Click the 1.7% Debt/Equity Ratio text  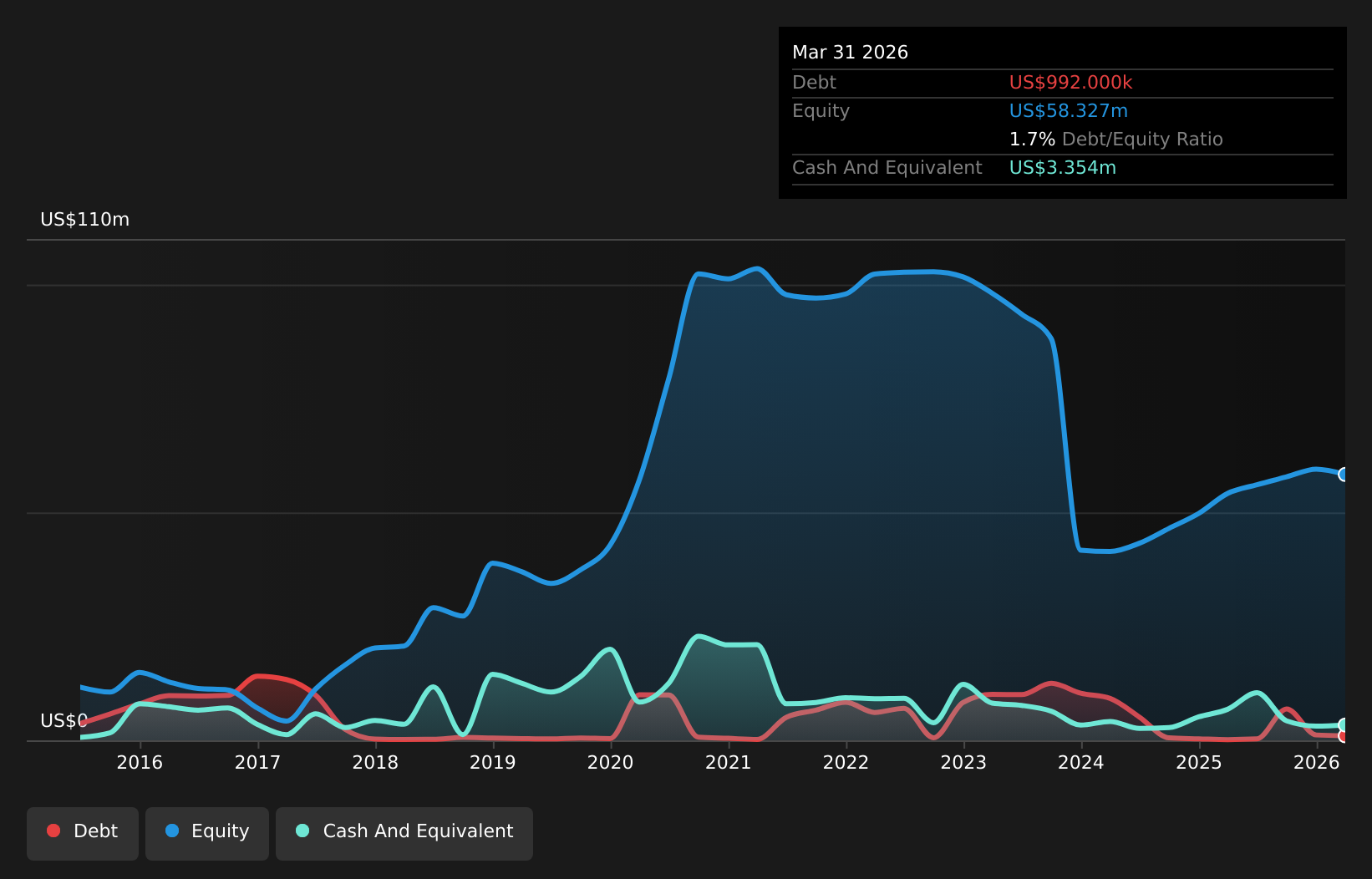pyautogui.click(x=1115, y=140)
